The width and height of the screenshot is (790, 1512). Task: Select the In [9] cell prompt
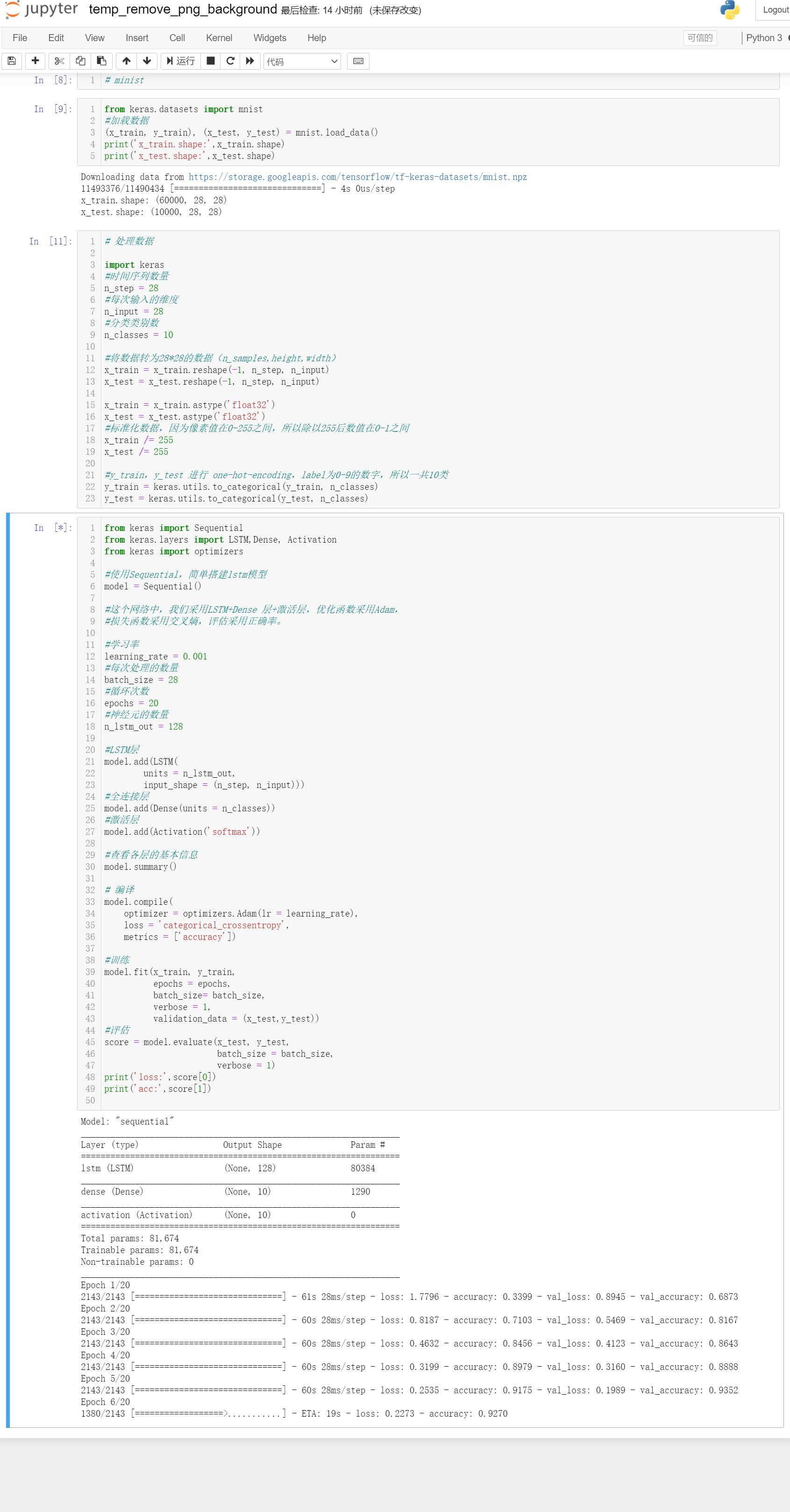[53, 109]
